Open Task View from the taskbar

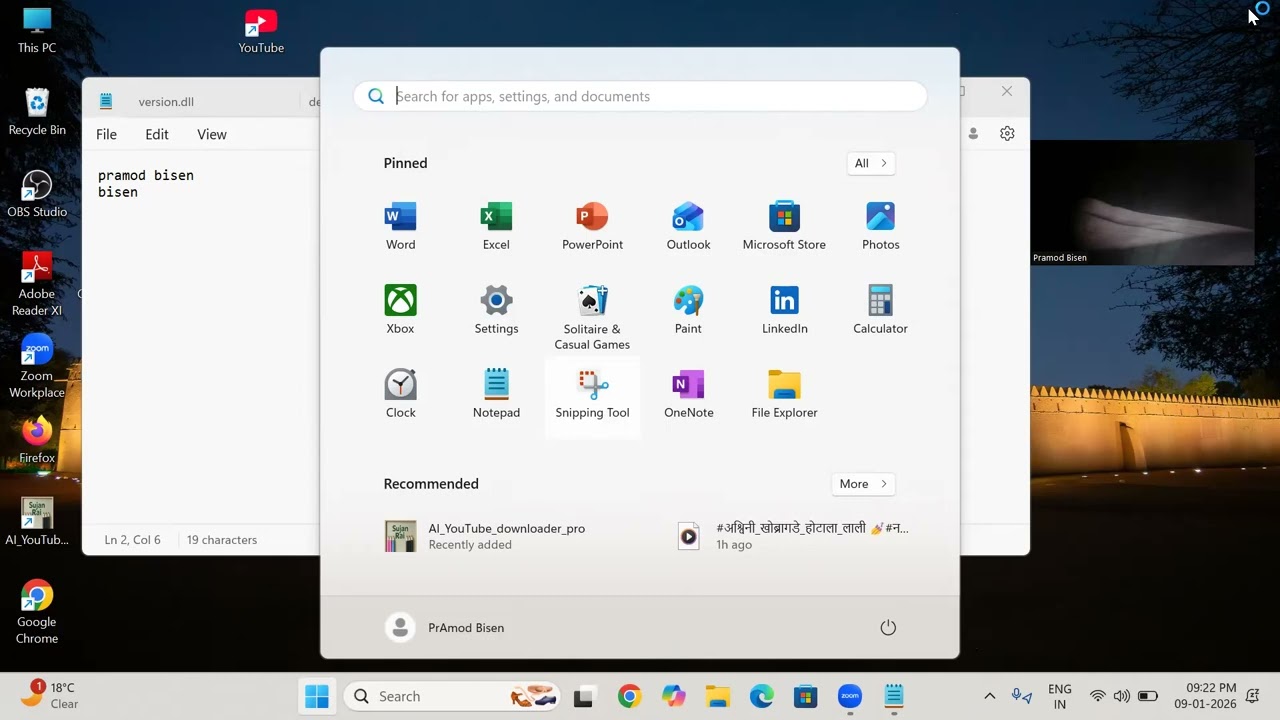[x=584, y=696]
